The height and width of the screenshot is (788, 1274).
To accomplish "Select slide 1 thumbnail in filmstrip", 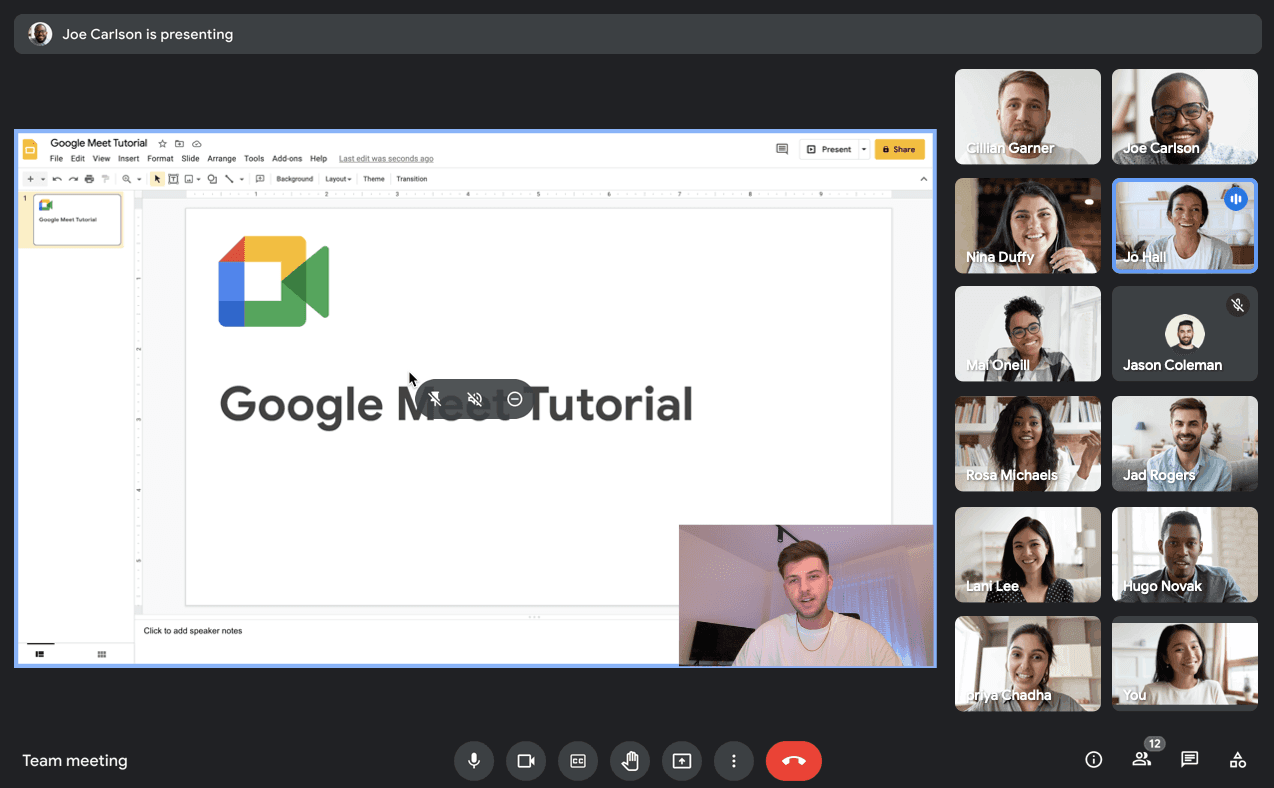I will [77, 219].
